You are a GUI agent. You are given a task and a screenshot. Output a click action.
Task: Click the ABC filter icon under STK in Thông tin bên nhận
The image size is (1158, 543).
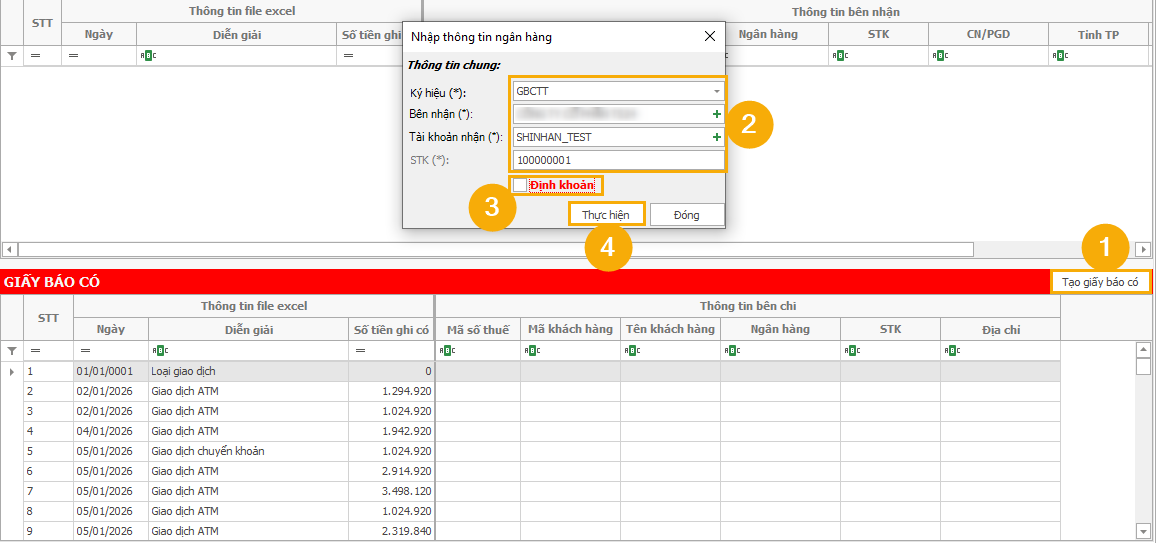click(x=840, y=55)
